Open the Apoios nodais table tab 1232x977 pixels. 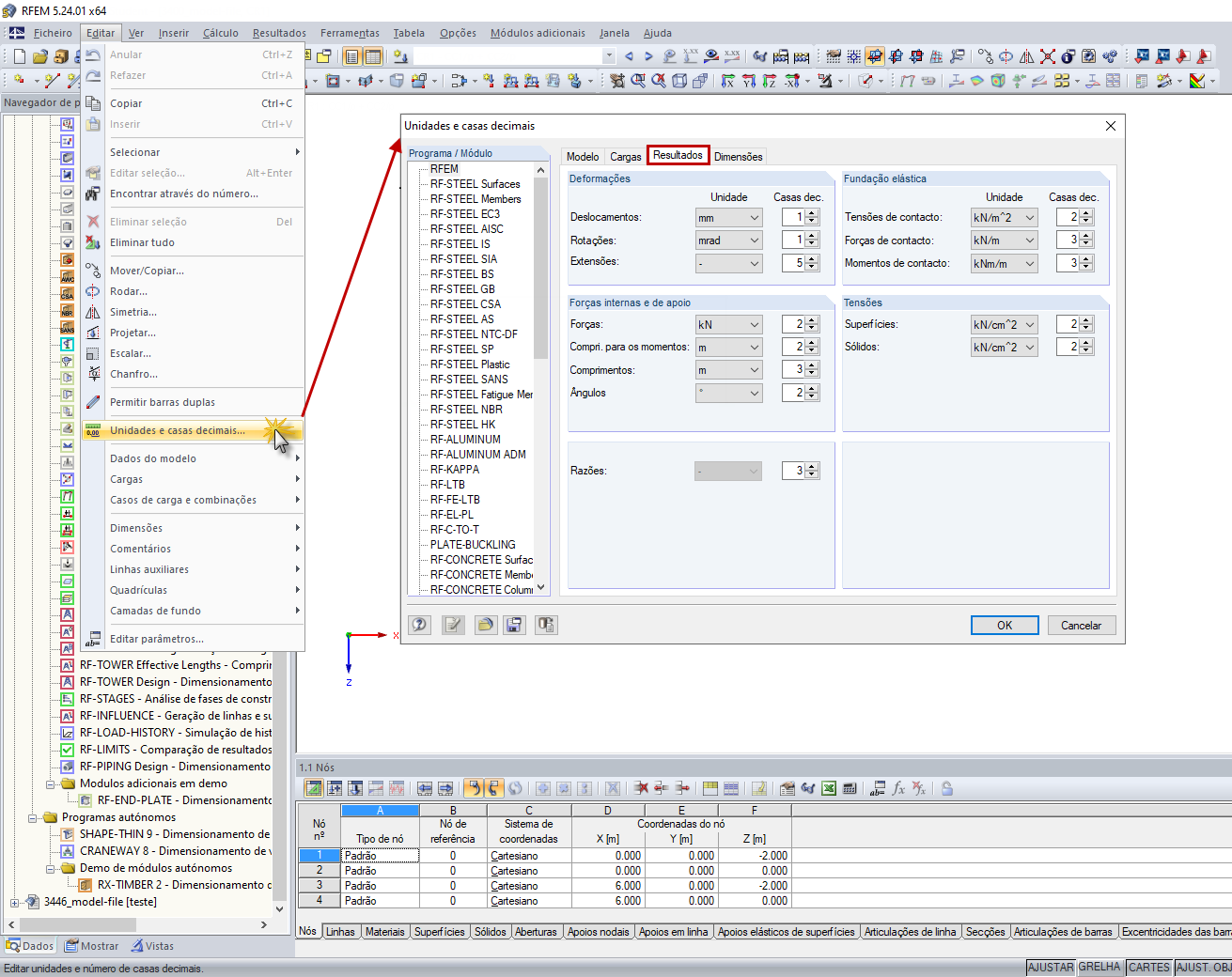pyautogui.click(x=600, y=932)
